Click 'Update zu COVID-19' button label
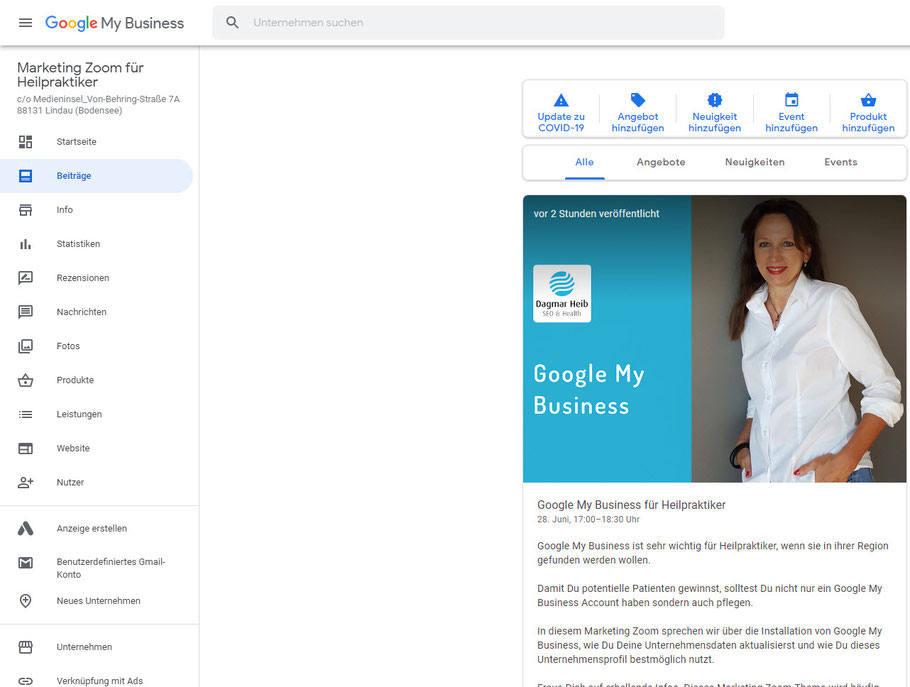 coord(561,122)
